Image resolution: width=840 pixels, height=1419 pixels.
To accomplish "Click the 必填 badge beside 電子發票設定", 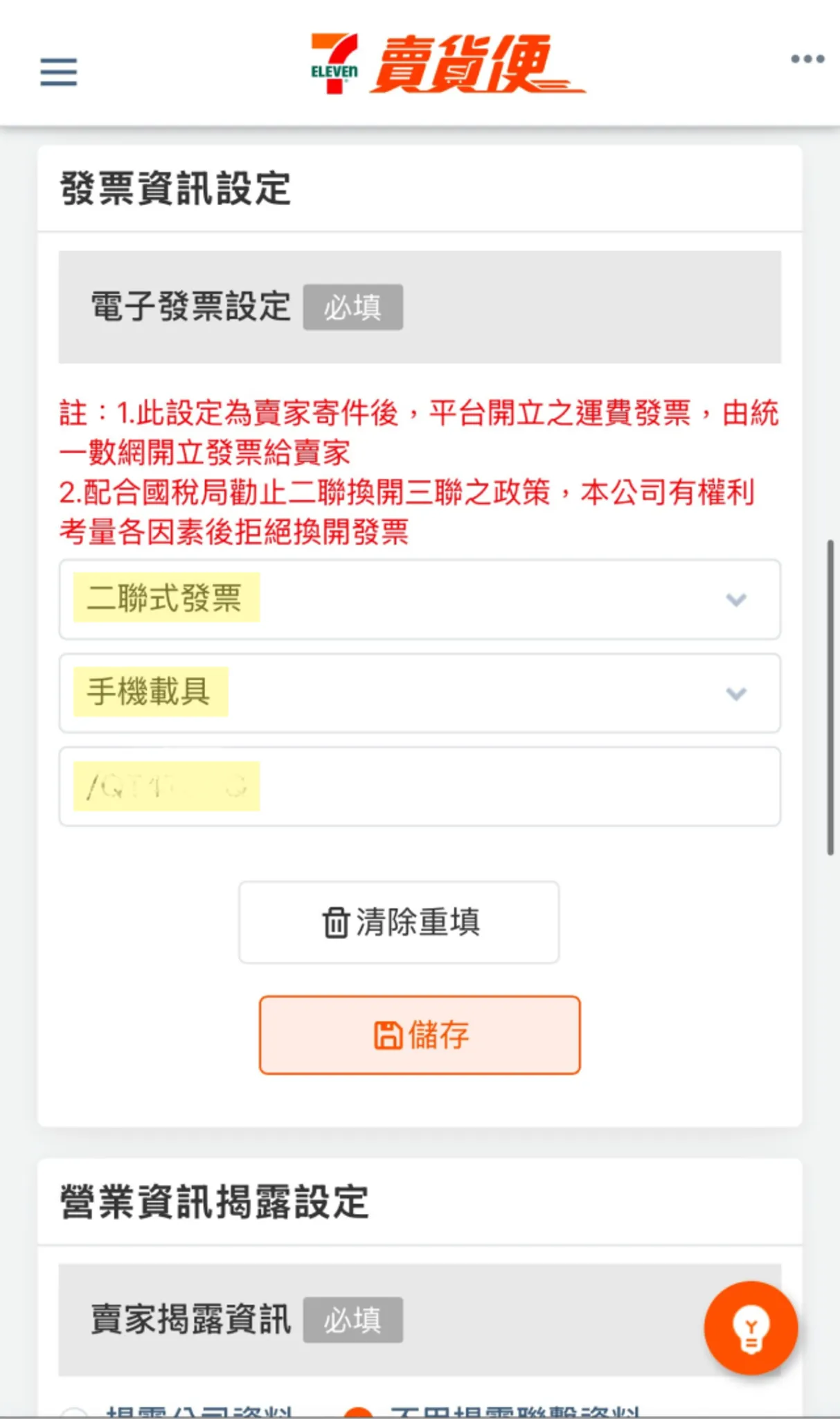I will (354, 307).
